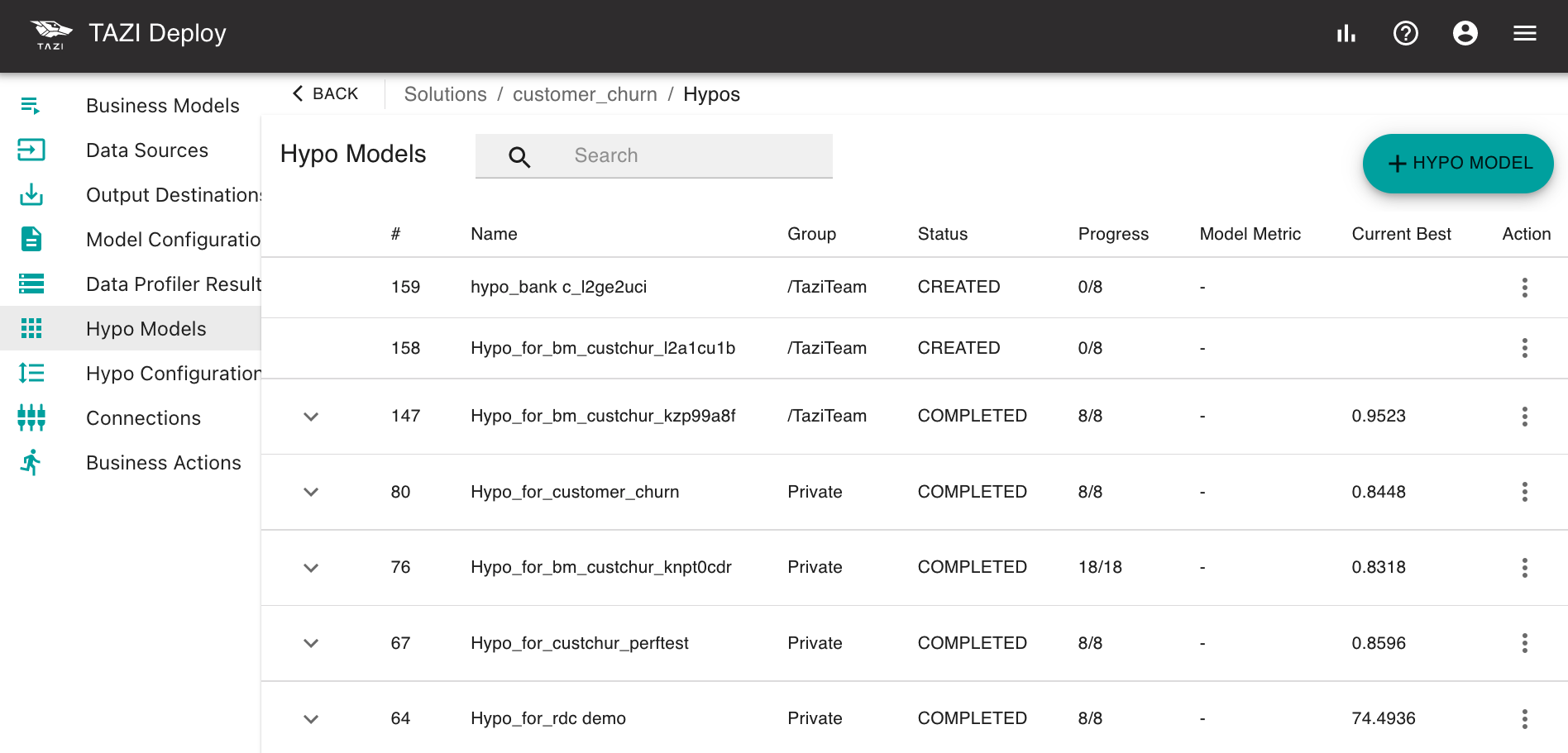
Task: Click the search magnifier icon
Action: click(519, 156)
